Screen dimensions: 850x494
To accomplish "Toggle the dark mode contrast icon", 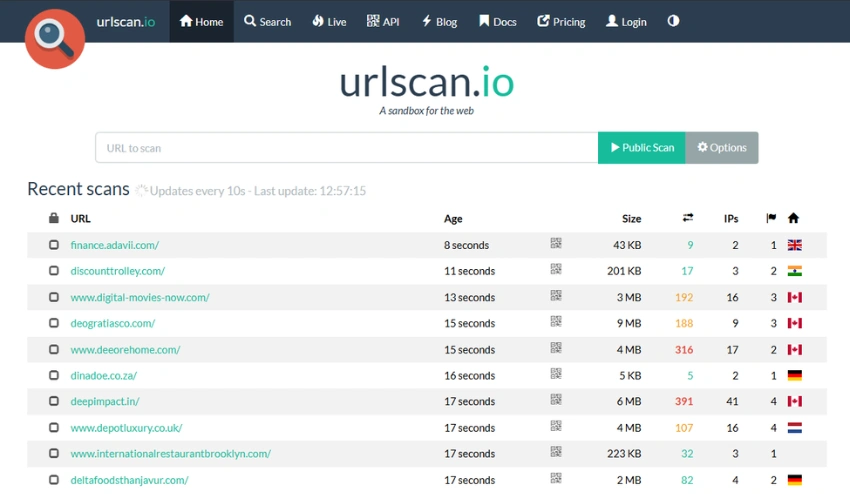I will (x=673, y=21).
